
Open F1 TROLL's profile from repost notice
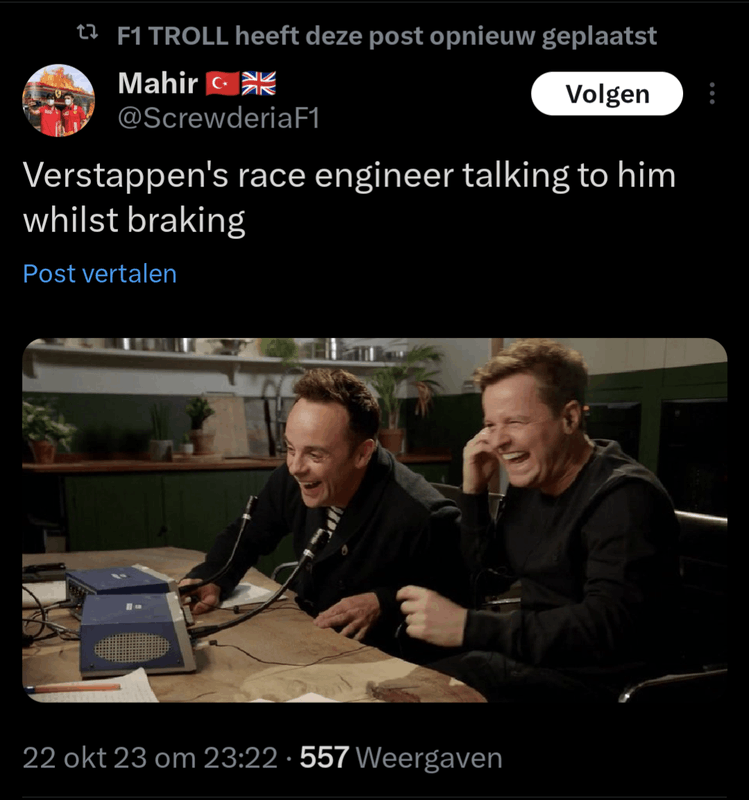point(172,36)
